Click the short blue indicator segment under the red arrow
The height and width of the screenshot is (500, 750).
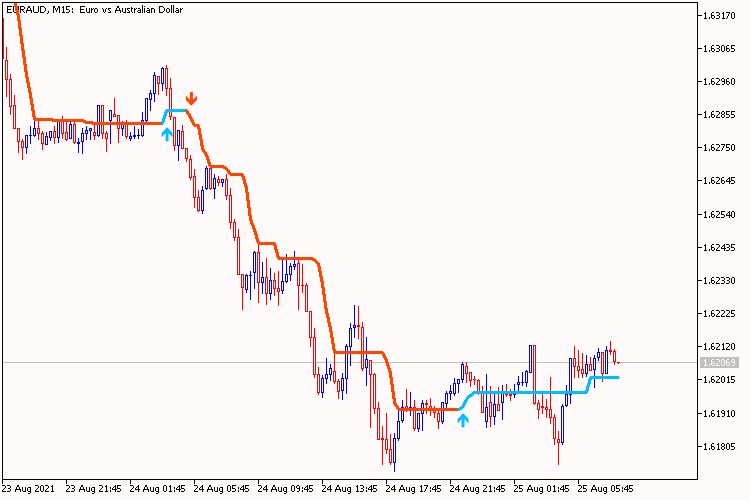point(176,111)
